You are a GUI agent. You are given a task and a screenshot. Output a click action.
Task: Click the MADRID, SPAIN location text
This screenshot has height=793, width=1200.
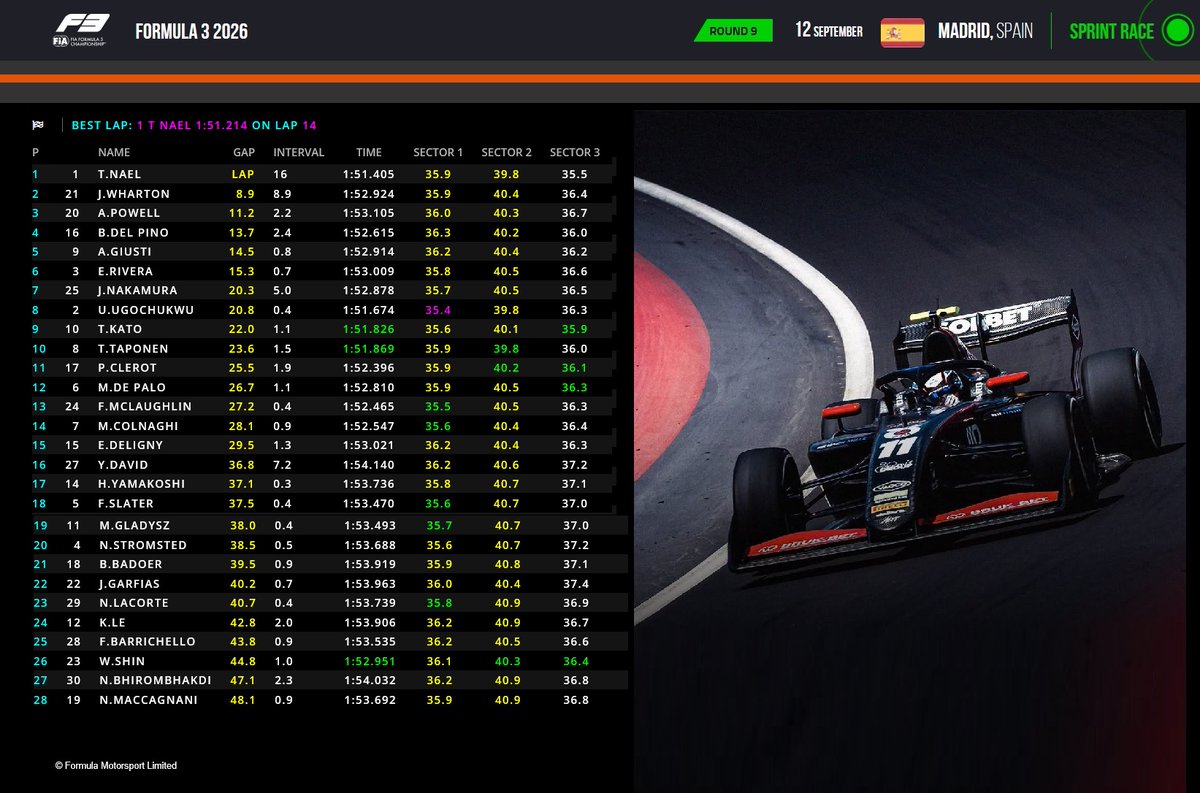984,31
